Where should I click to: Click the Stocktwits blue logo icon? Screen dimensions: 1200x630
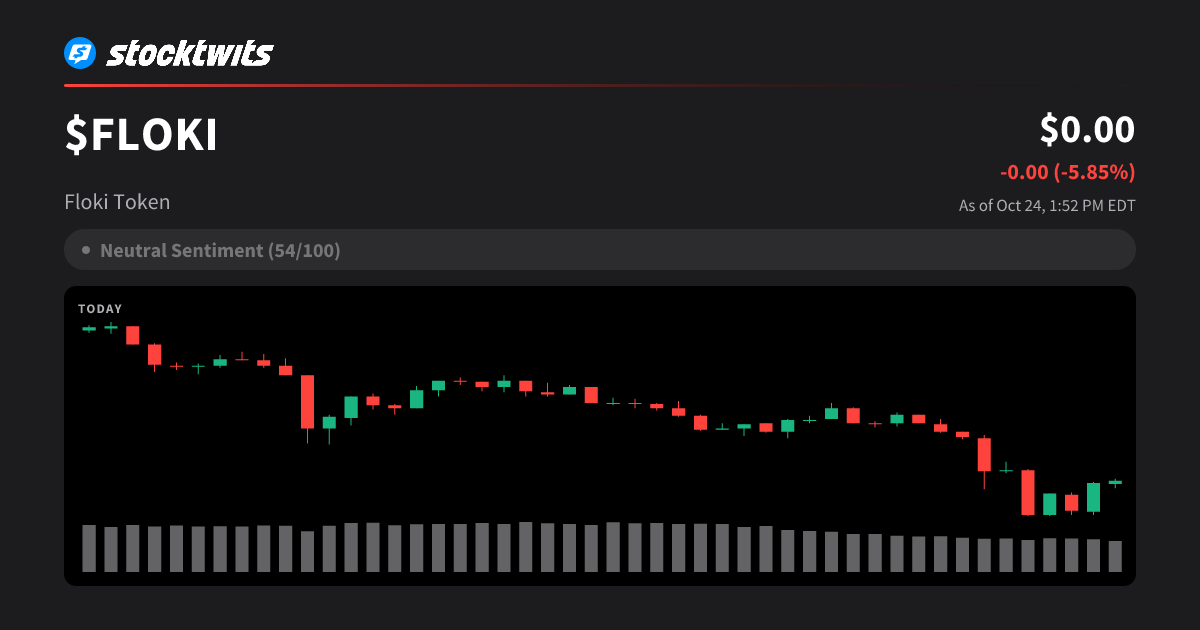click(x=80, y=53)
